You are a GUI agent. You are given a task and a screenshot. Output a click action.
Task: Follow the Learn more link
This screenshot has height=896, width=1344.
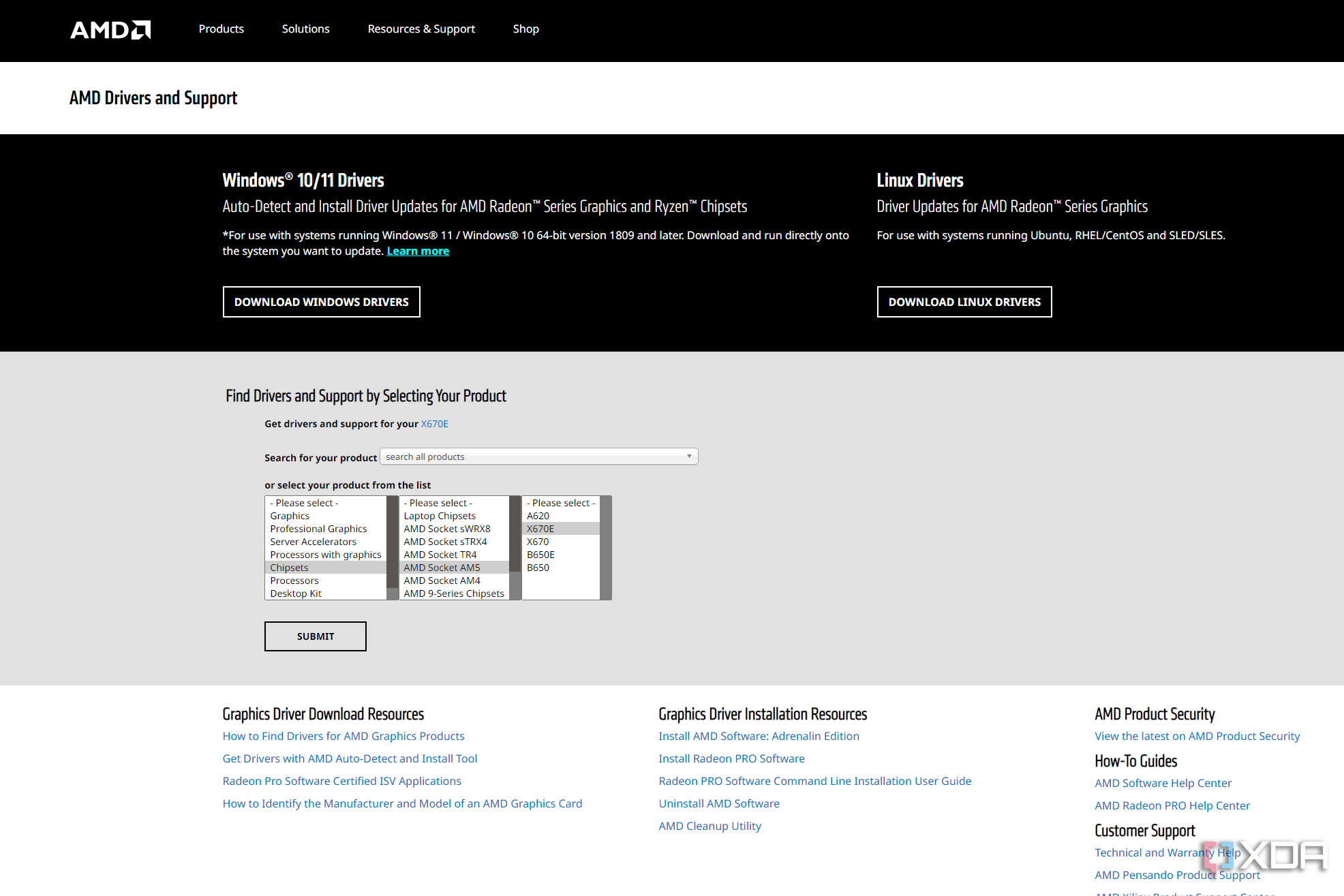click(418, 251)
